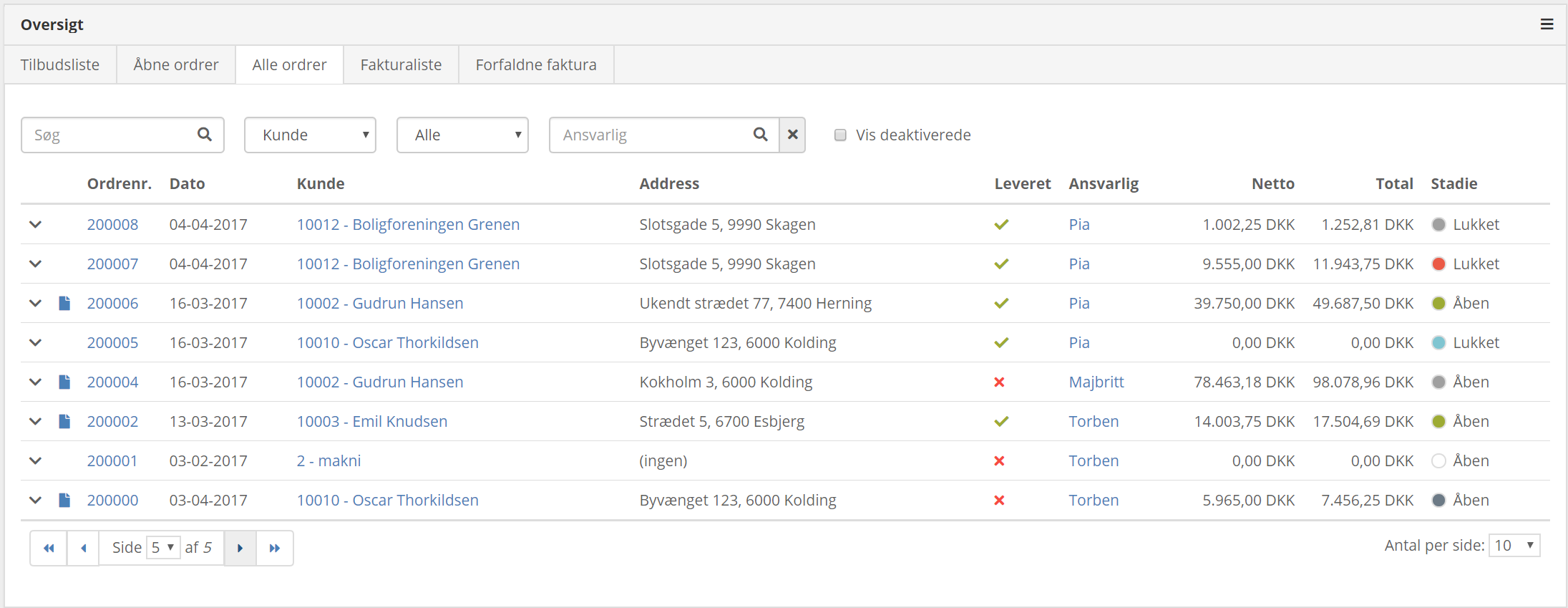Go to the previous page arrow

coord(83,548)
